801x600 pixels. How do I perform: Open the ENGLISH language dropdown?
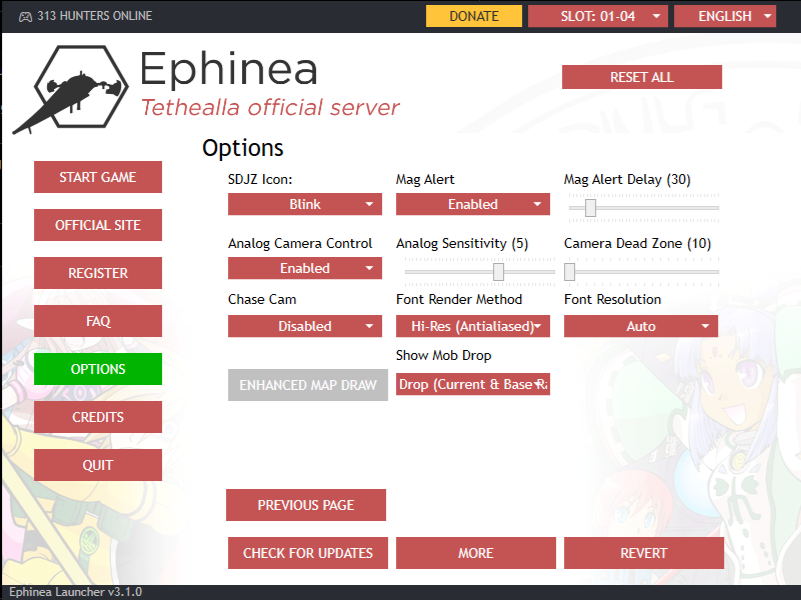(x=725, y=16)
